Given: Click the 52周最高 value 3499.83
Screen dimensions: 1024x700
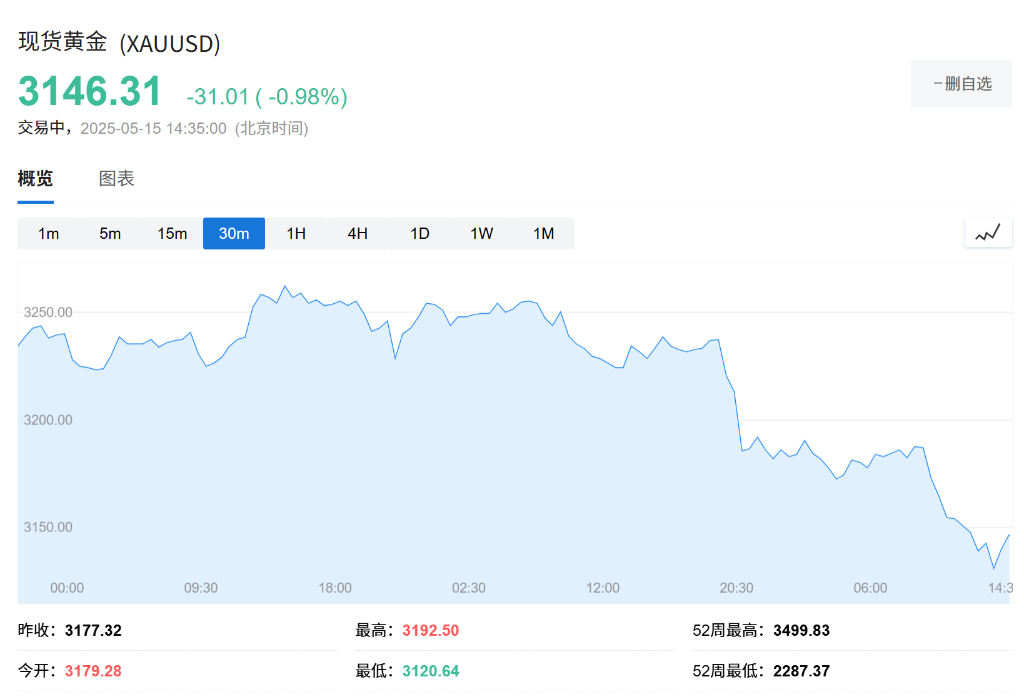Looking at the screenshot, I should [802, 631].
